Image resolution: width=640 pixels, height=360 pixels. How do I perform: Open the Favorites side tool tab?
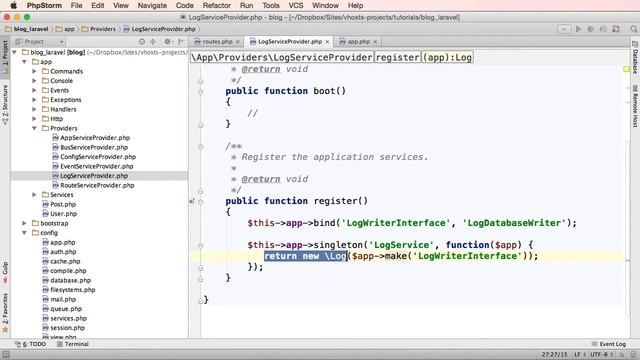point(5,312)
